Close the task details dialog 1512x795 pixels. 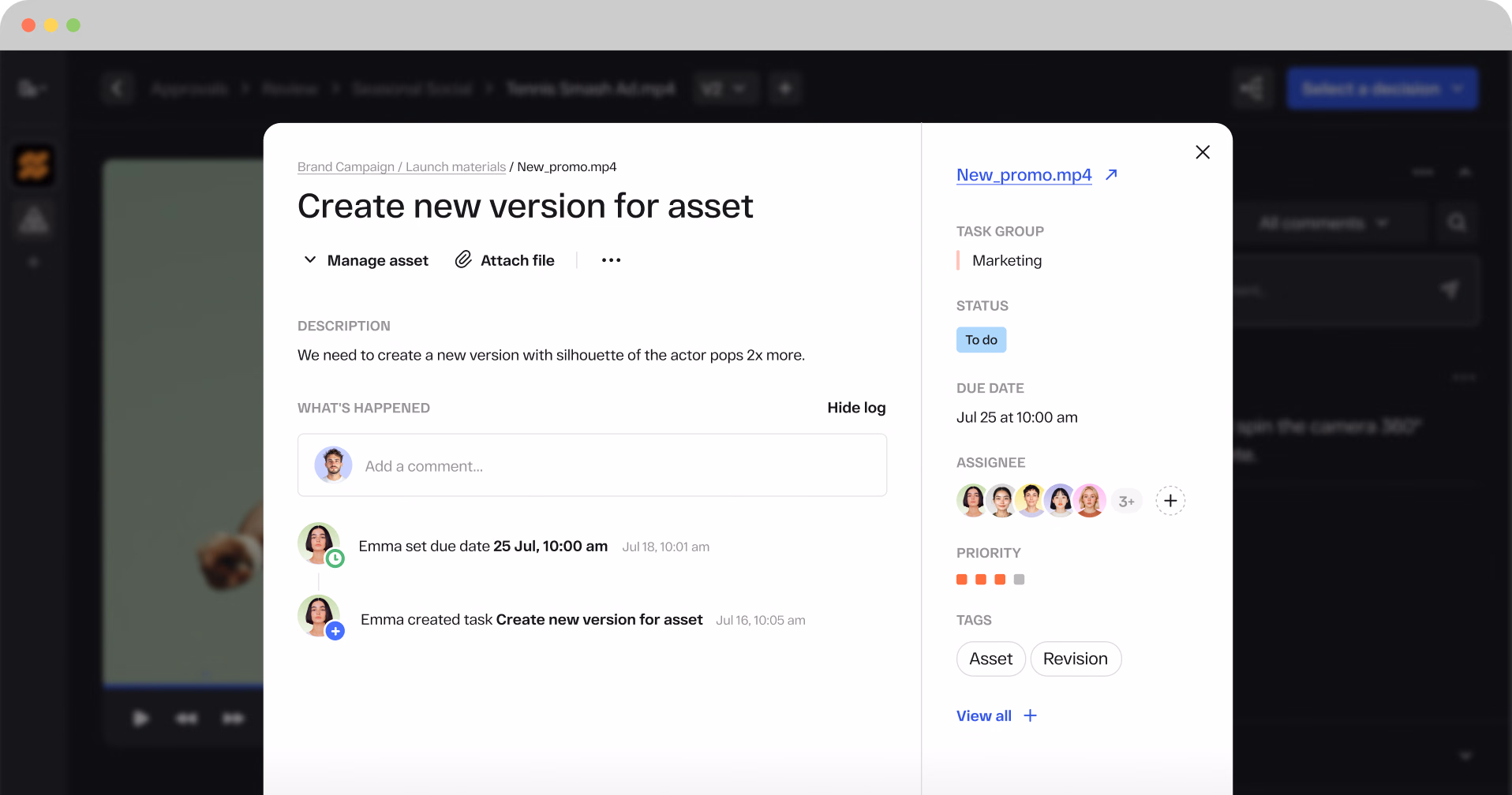click(1202, 152)
